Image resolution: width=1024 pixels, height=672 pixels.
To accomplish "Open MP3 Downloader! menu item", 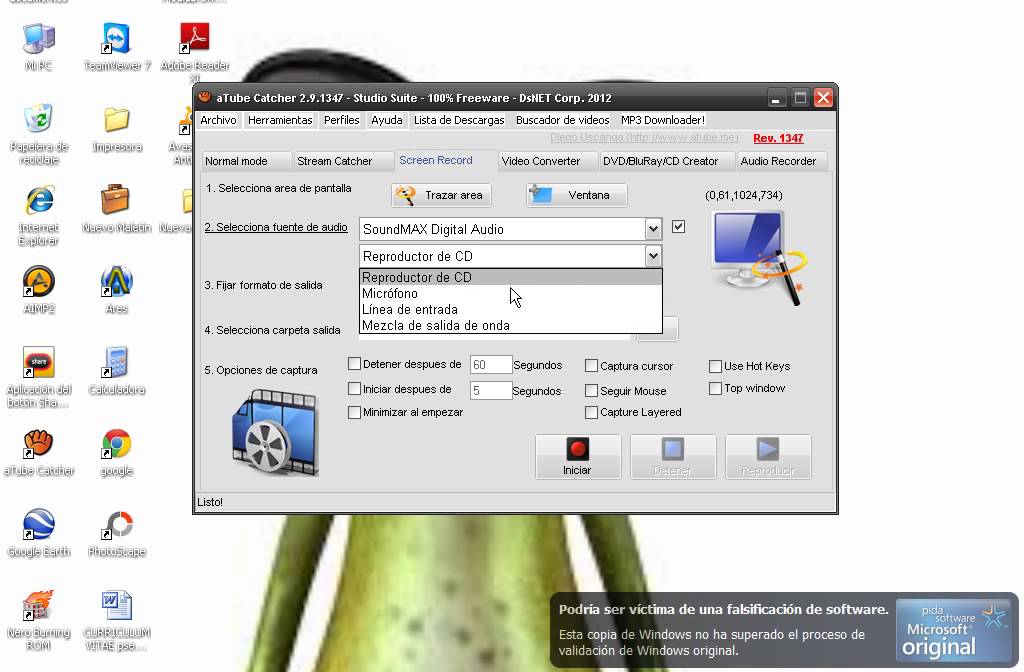I will click(x=663, y=120).
